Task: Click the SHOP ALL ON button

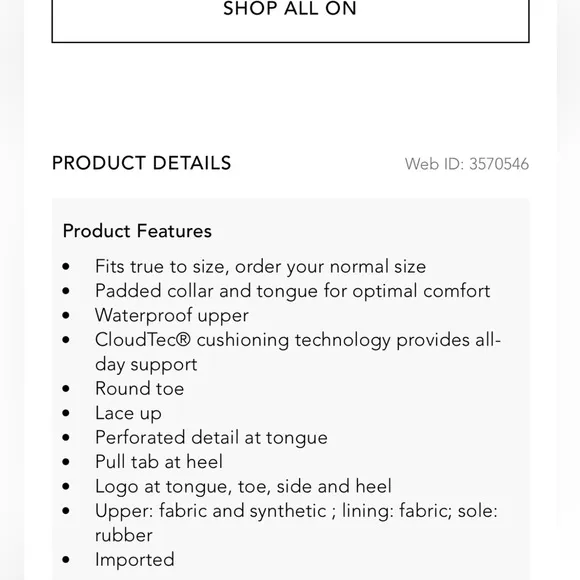Action: tap(290, 19)
